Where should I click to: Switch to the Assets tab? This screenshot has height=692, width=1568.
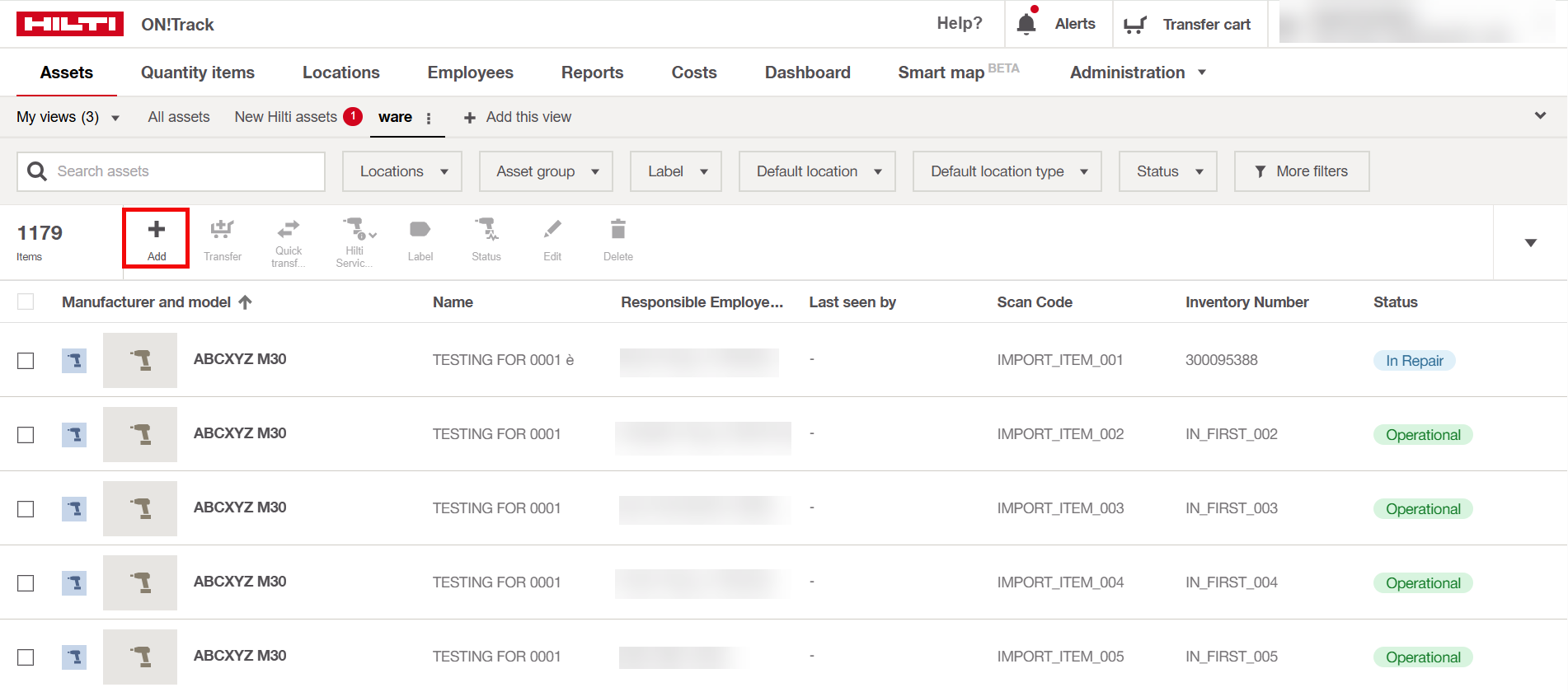tap(67, 72)
